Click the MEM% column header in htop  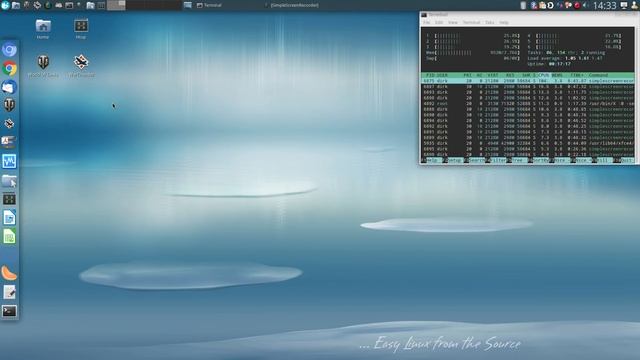click(x=557, y=75)
